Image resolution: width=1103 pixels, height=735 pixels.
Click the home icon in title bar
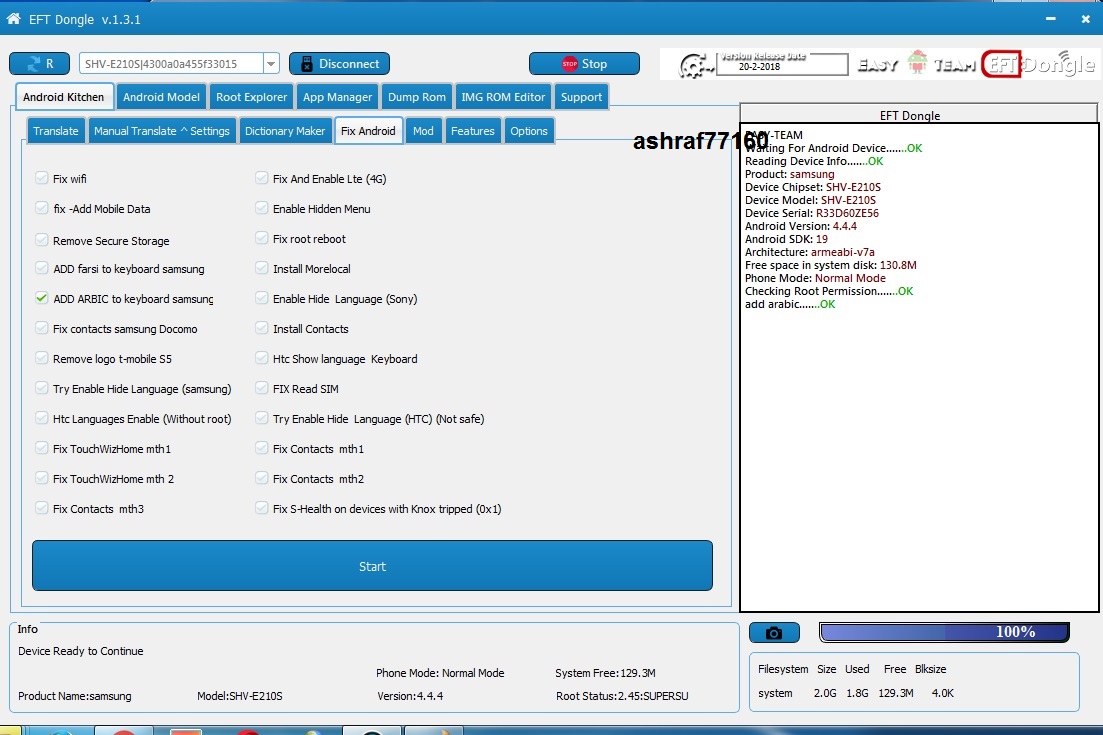click(13, 19)
